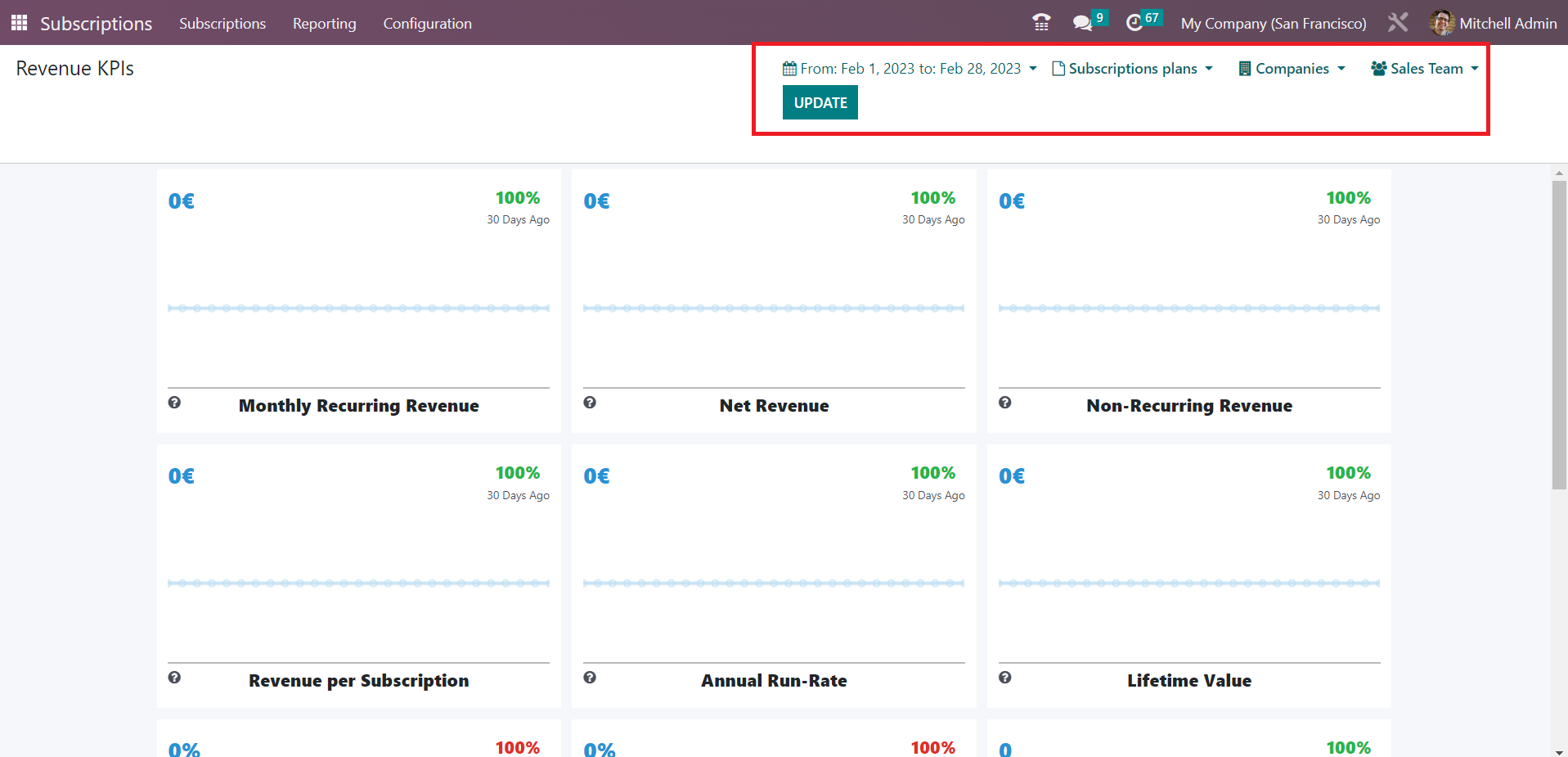This screenshot has height=757, width=1568.
Task: Open the Configuration menu
Action: [428, 23]
